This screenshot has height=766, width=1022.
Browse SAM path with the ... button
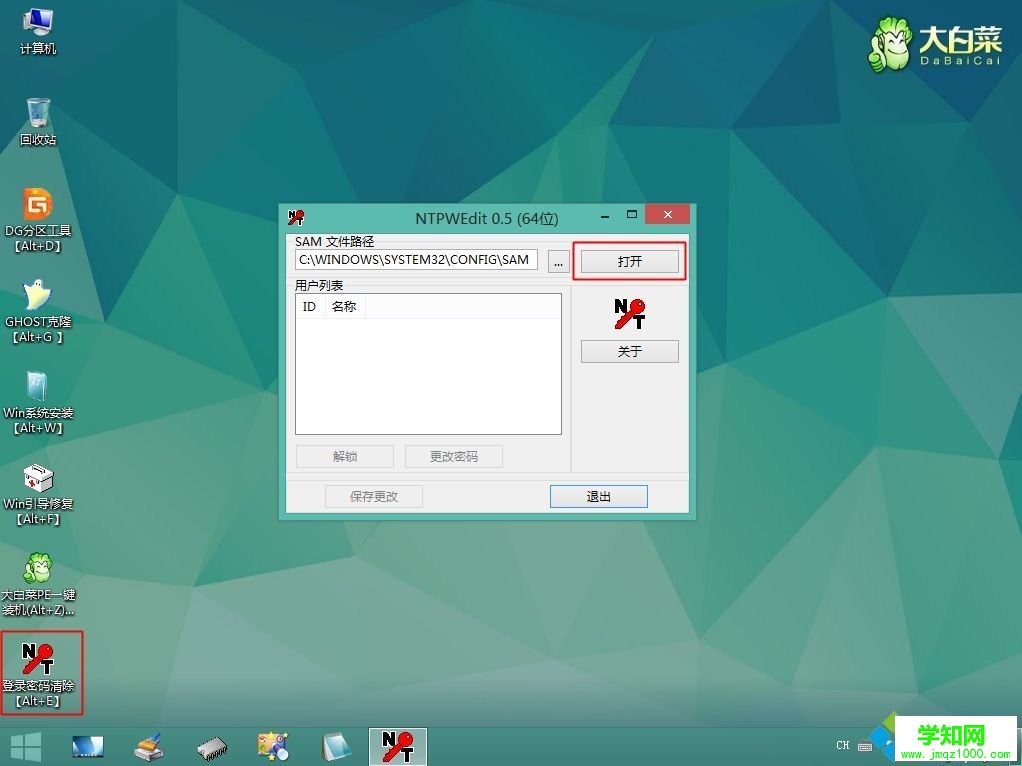[558, 260]
